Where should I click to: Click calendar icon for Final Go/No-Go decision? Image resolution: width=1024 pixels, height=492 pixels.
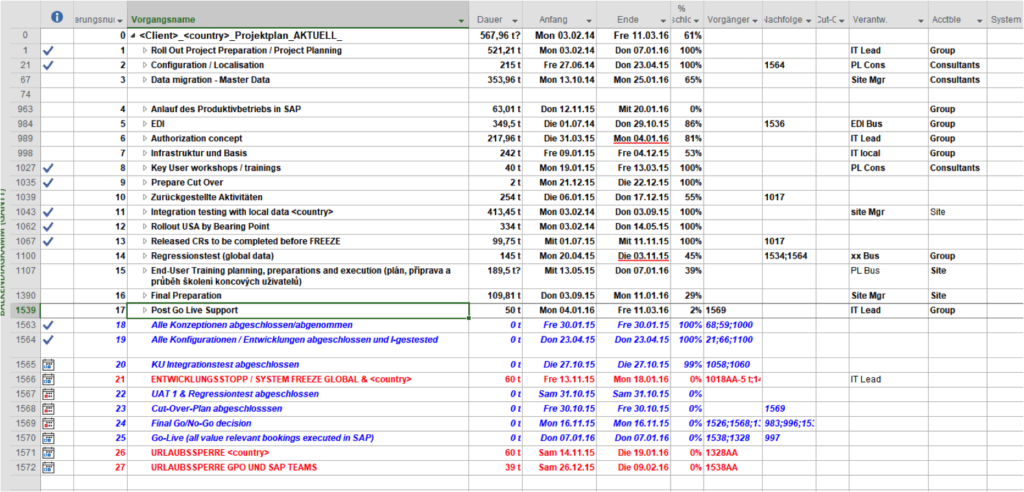click(47, 423)
